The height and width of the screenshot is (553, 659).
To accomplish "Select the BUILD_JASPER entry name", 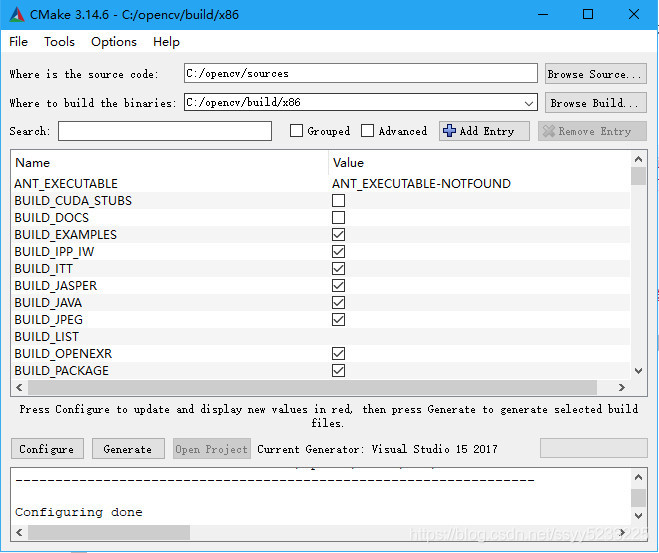I will [x=56, y=286].
